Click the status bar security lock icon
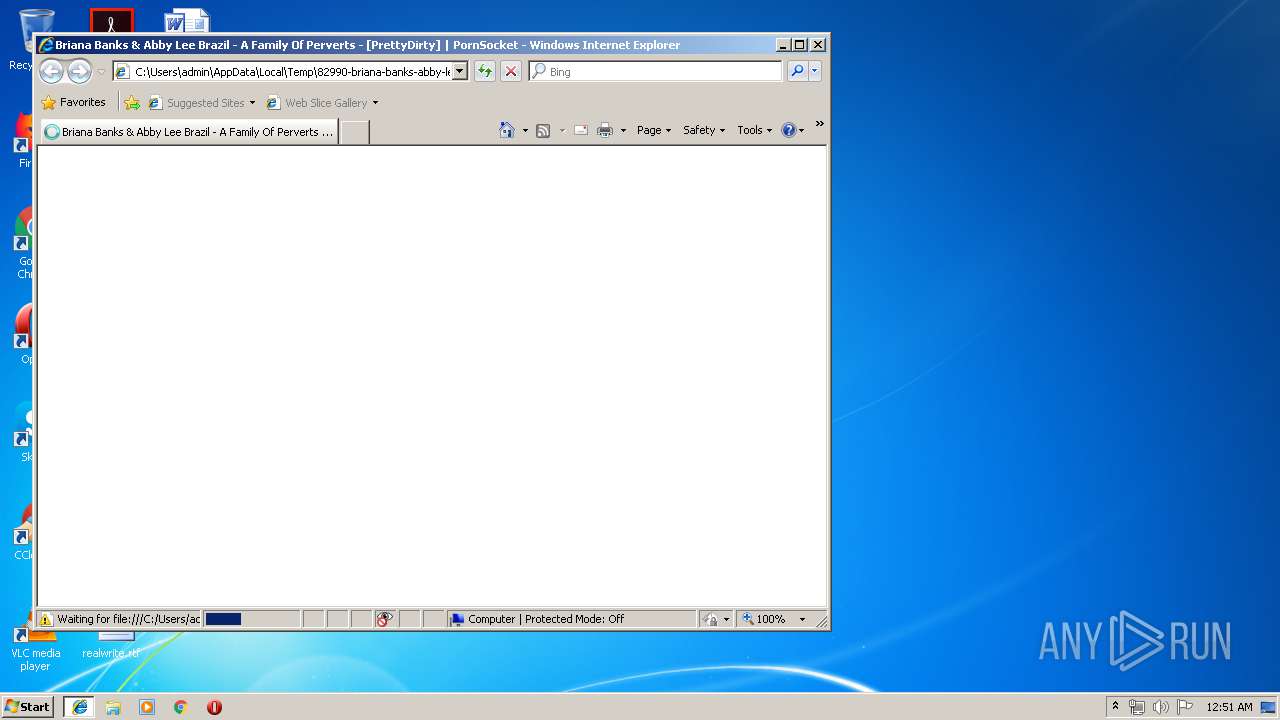 pyautogui.click(x=710, y=619)
